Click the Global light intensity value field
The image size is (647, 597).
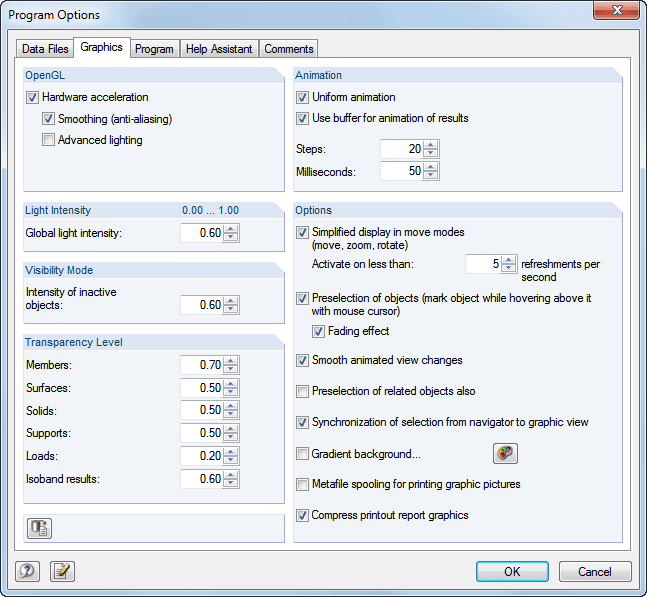click(x=202, y=233)
